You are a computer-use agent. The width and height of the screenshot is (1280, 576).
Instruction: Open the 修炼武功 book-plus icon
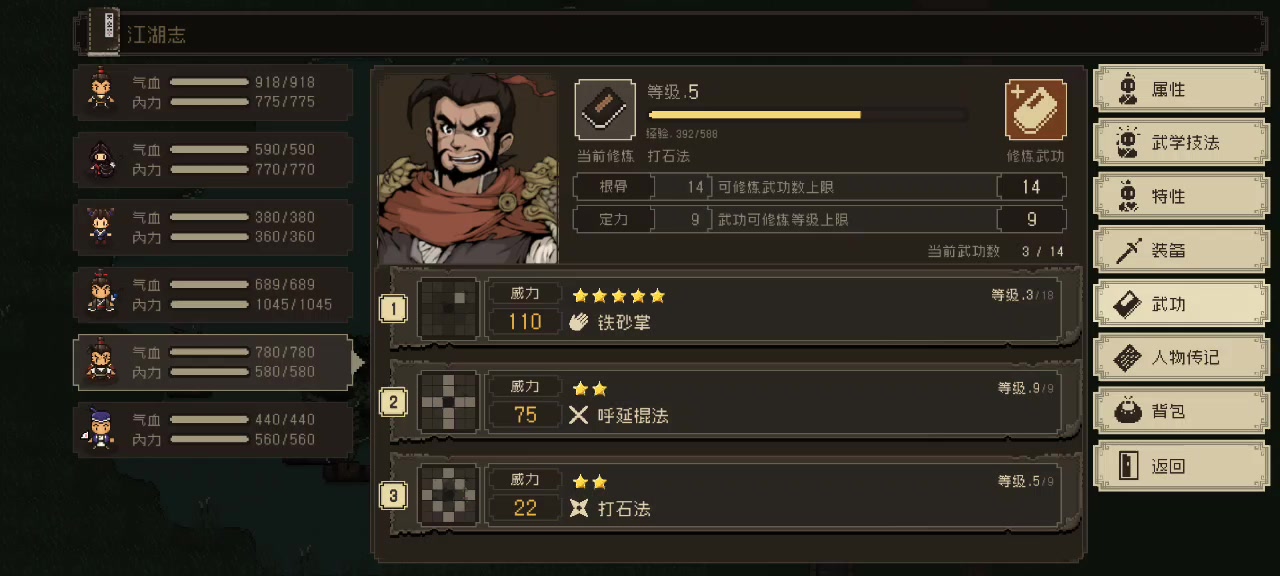click(x=1035, y=110)
